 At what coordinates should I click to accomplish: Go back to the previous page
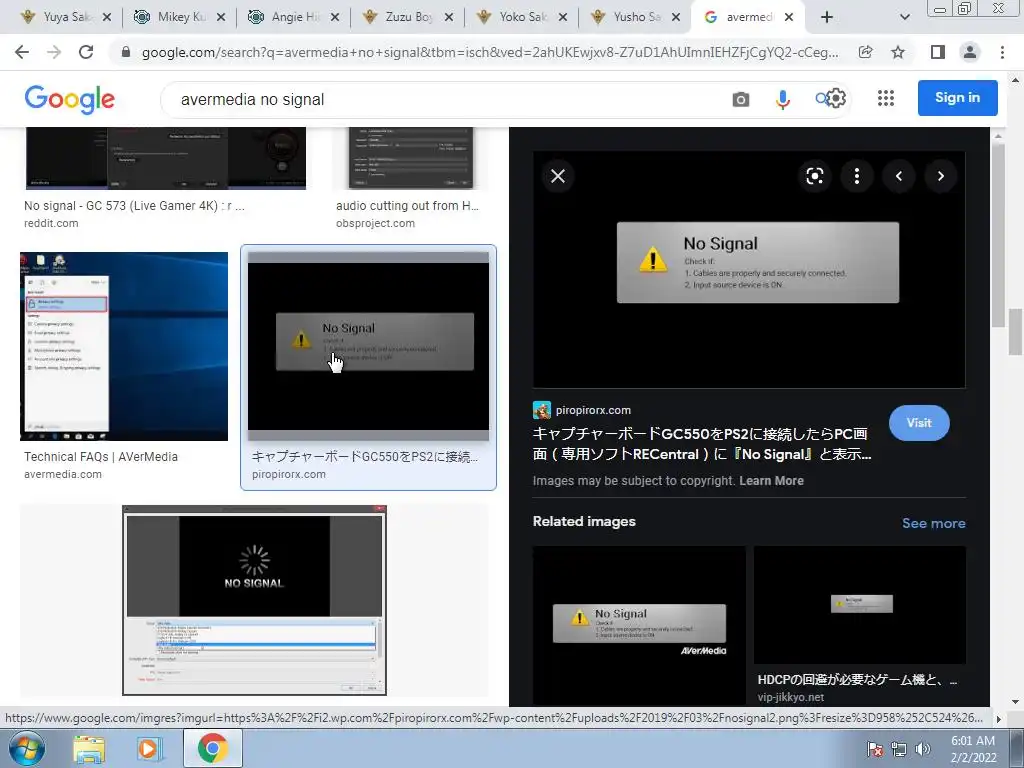(x=22, y=52)
